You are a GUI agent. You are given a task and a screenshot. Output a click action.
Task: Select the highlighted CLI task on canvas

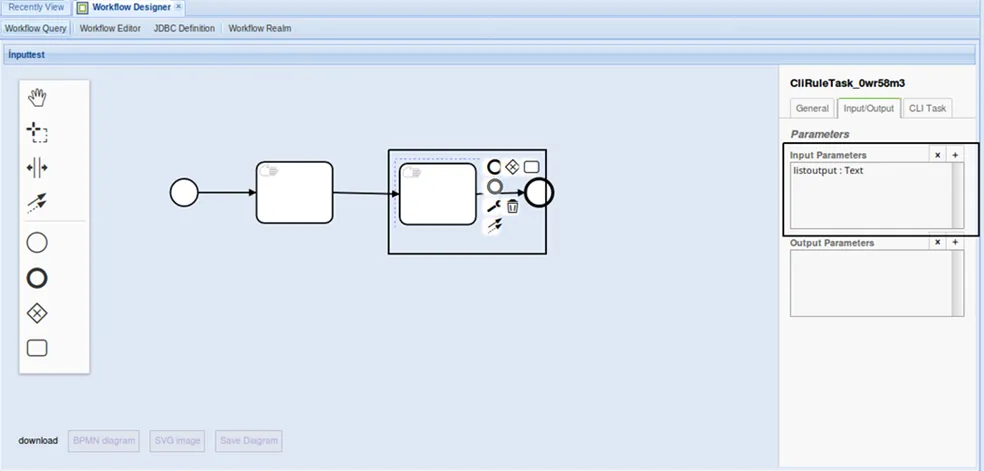click(x=437, y=194)
